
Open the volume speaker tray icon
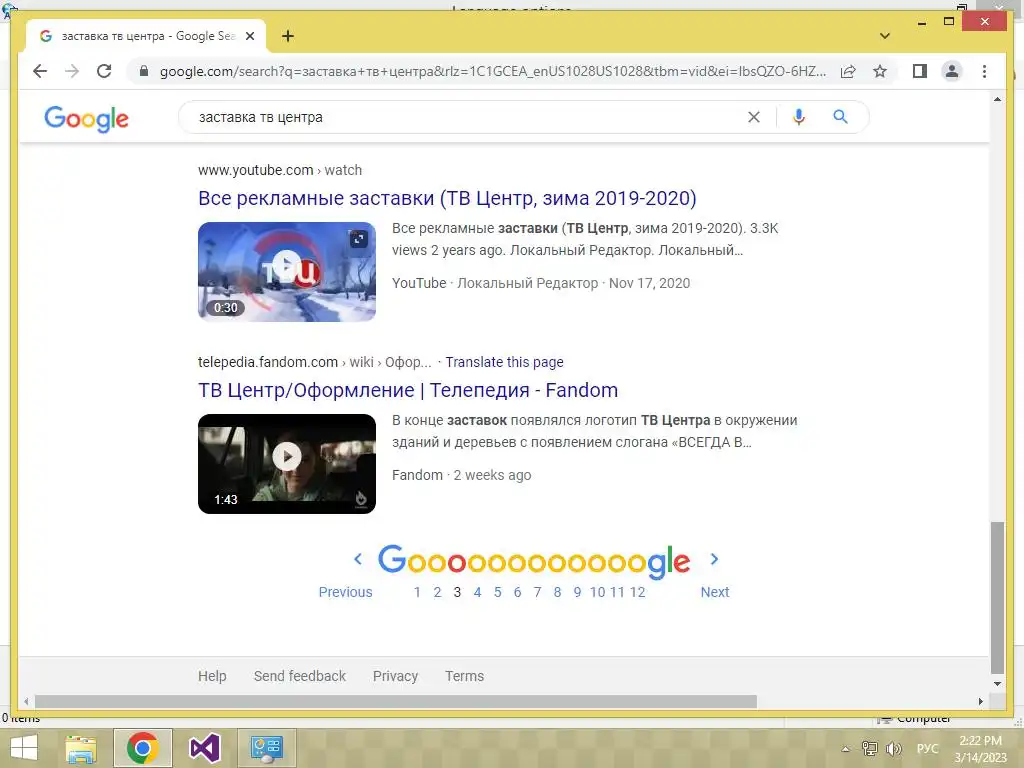(x=893, y=749)
